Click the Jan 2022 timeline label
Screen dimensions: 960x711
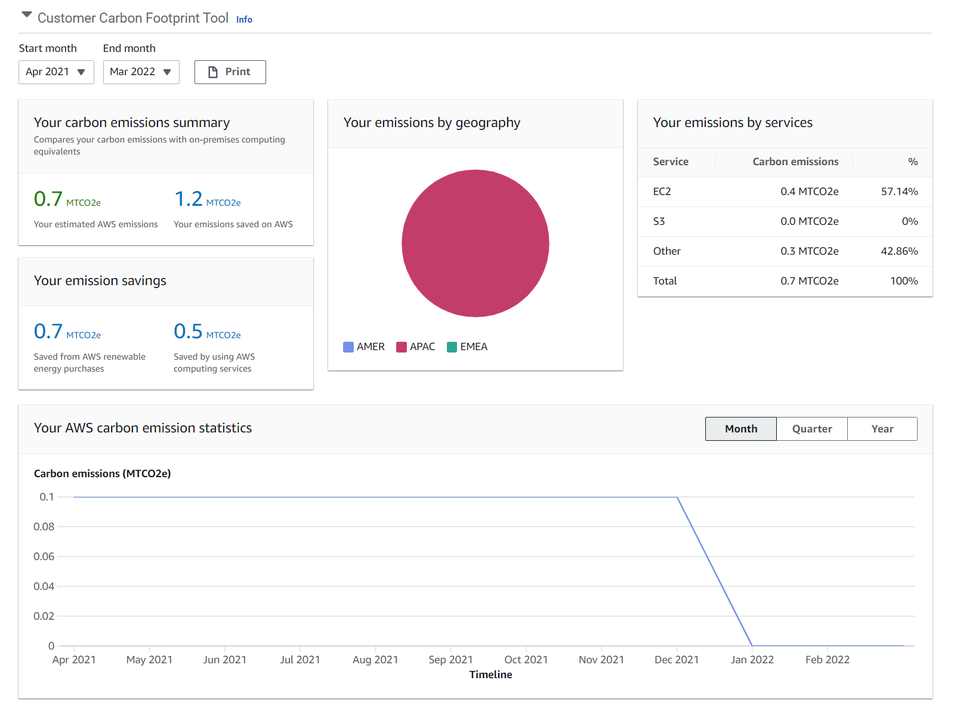pyautogui.click(x=752, y=660)
